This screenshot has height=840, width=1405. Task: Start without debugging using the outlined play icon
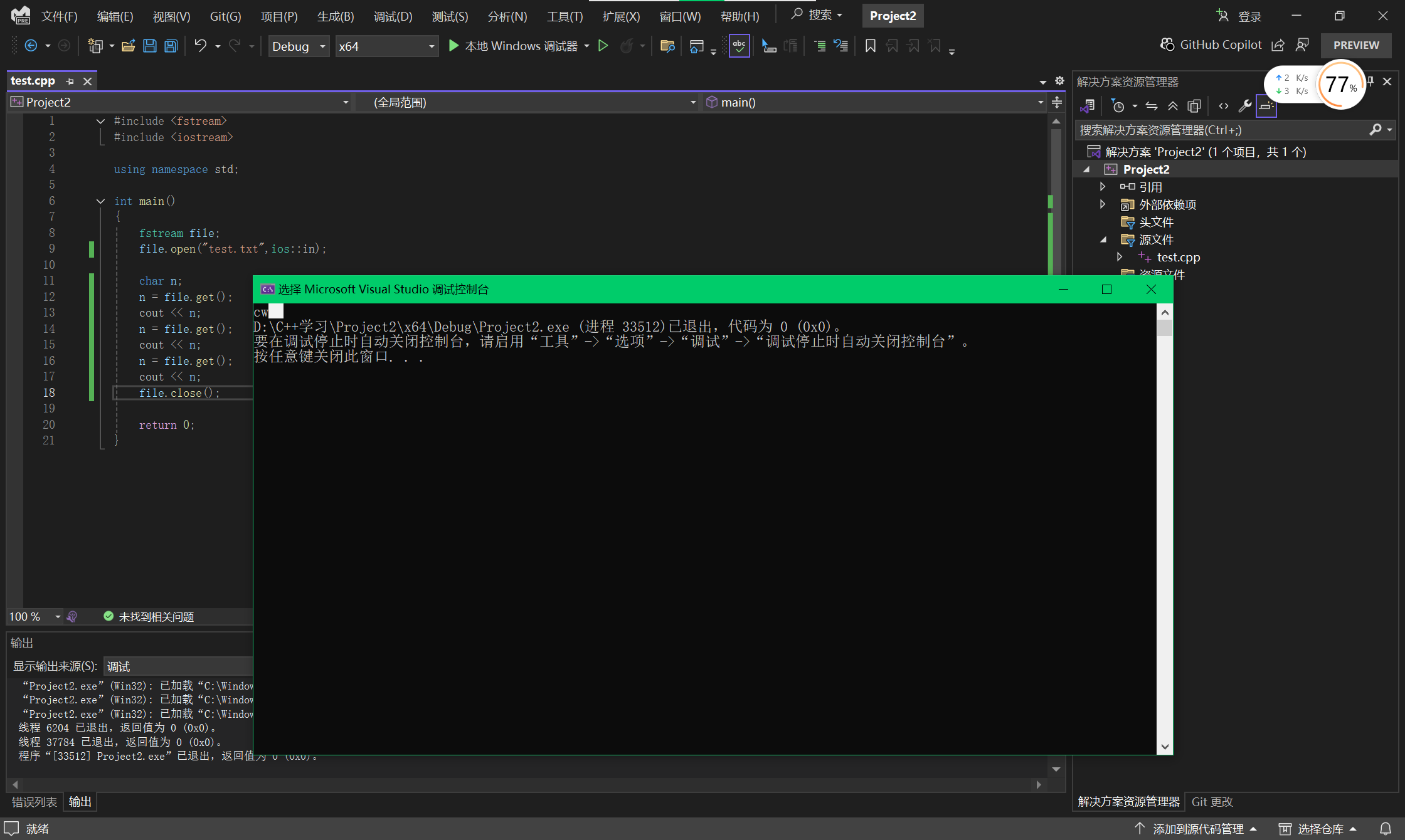click(x=603, y=46)
